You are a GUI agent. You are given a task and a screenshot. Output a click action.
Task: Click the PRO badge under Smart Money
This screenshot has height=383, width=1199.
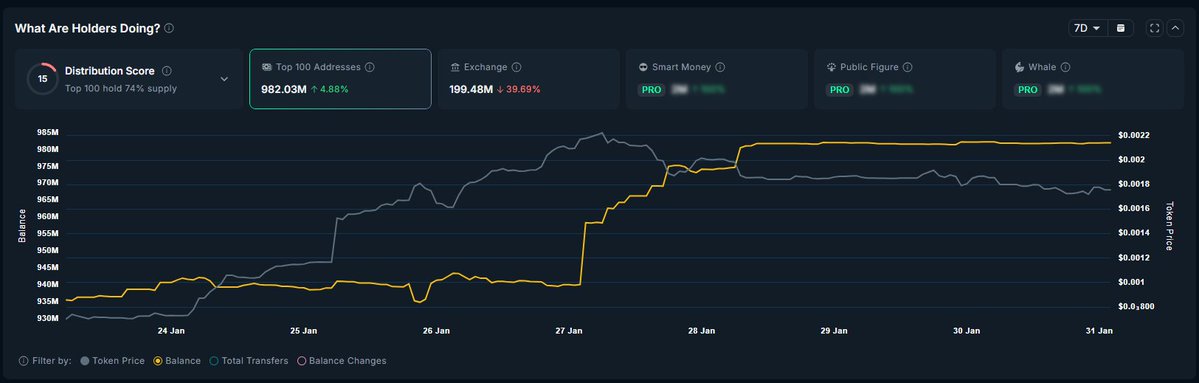[x=651, y=89]
